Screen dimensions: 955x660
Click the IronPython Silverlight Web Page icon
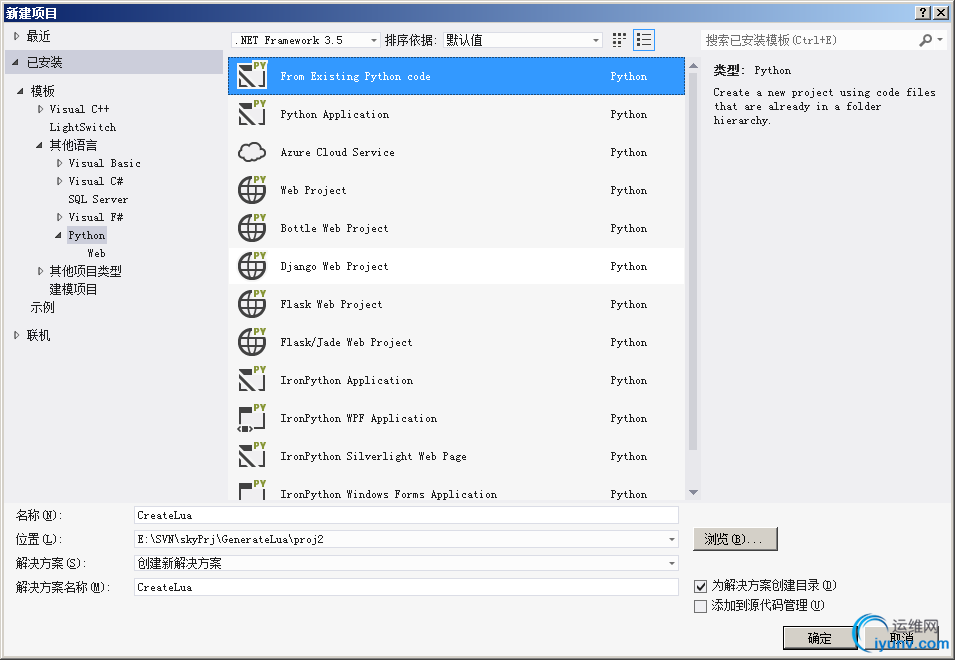point(252,456)
